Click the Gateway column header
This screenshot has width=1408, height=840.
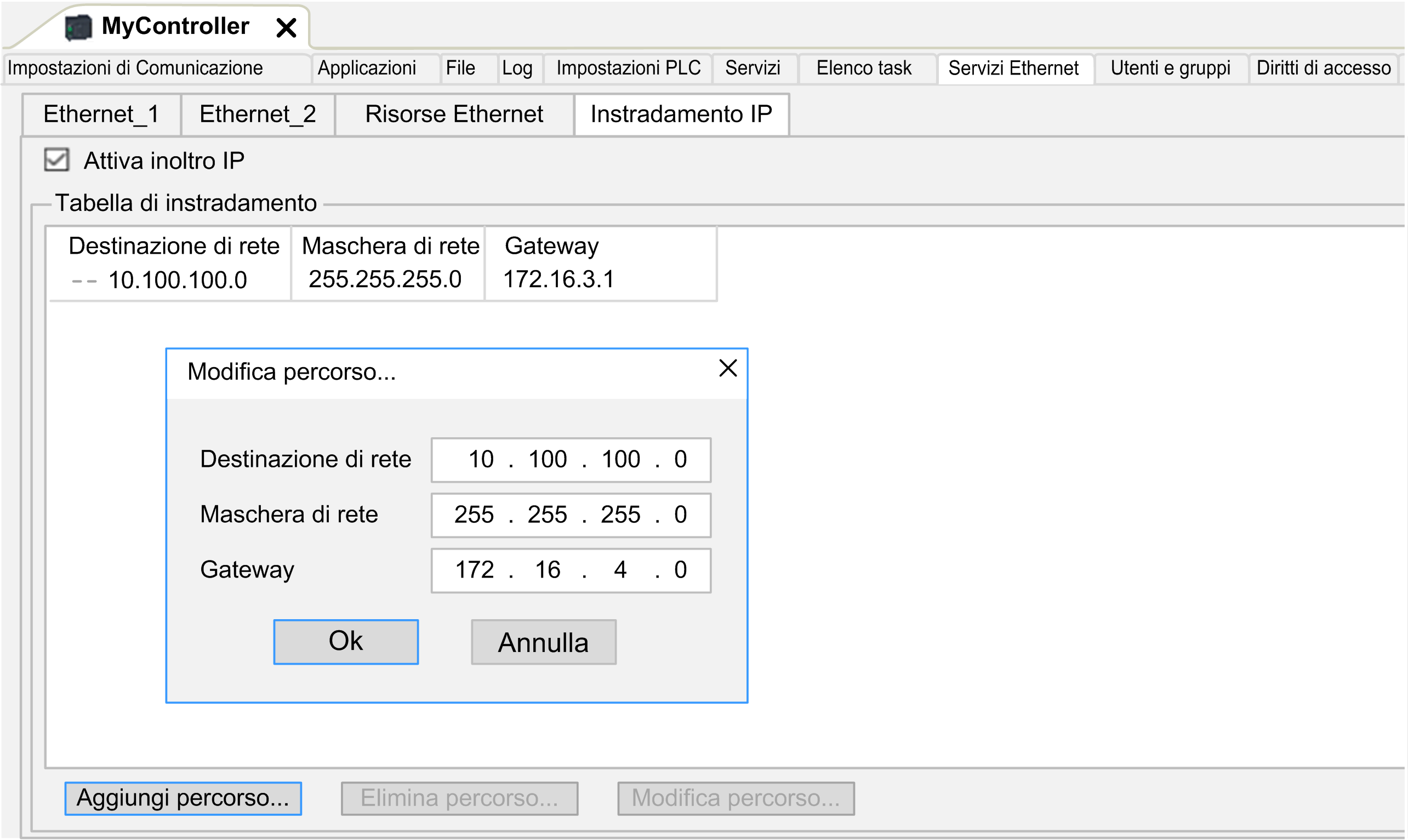click(551, 246)
